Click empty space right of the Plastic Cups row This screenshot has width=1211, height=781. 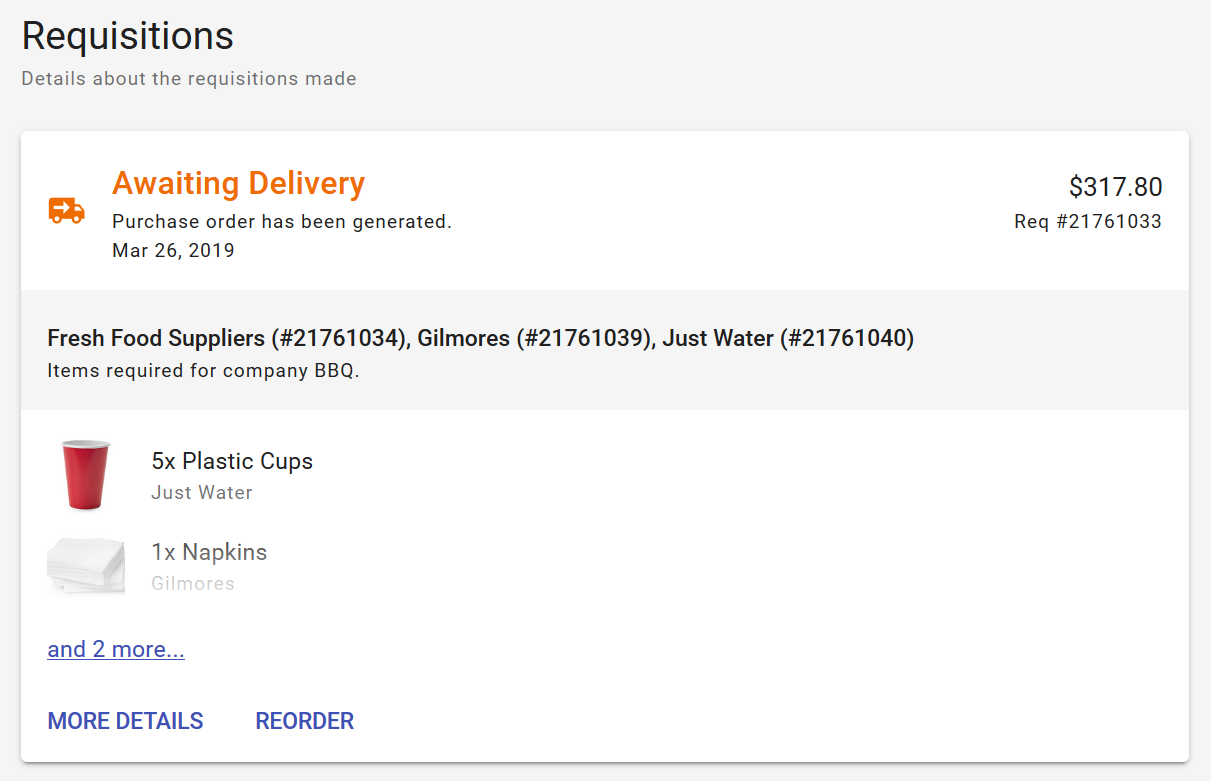coord(750,475)
